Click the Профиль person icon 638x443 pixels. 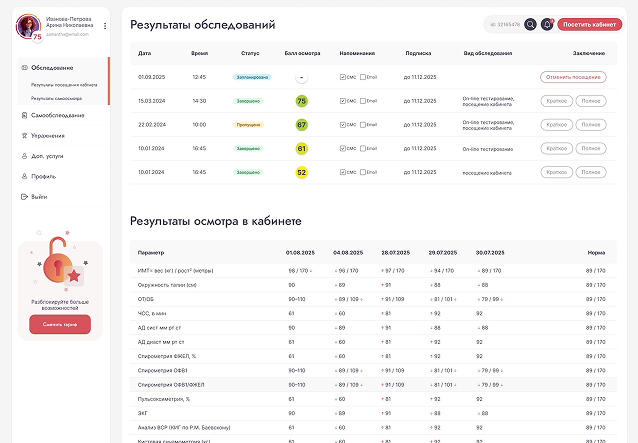[x=24, y=176]
